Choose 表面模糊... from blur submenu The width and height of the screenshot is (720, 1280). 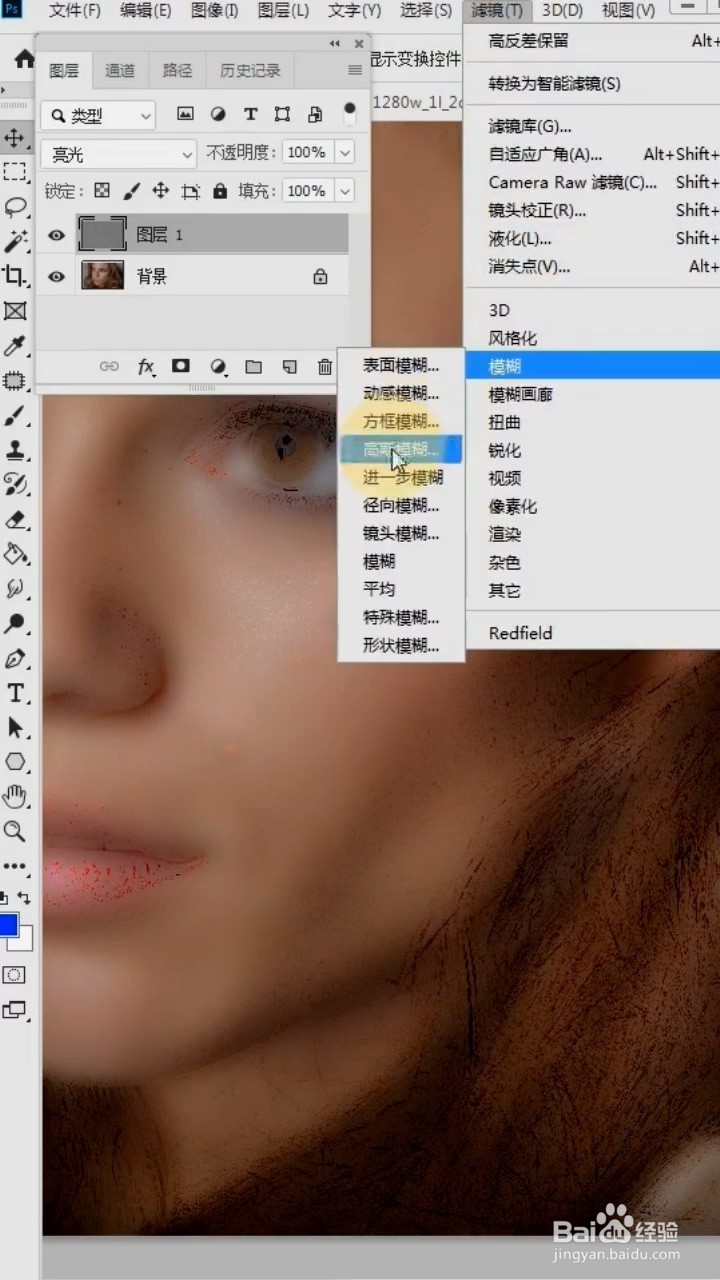401,365
